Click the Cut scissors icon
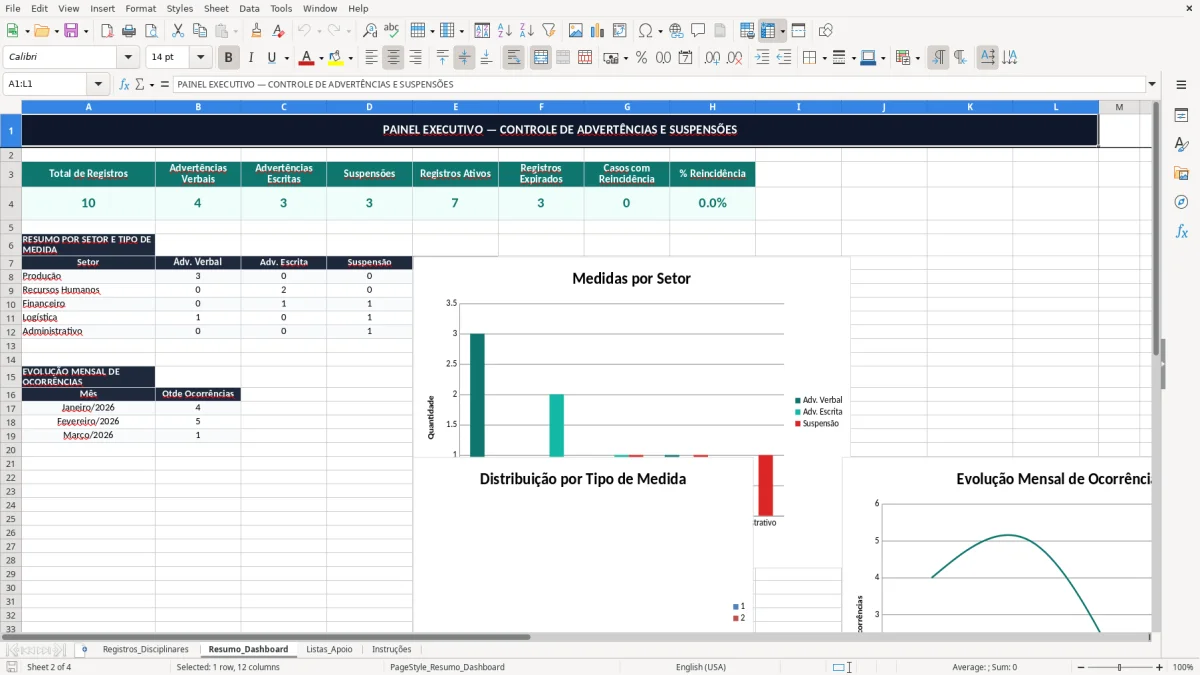 (x=177, y=31)
